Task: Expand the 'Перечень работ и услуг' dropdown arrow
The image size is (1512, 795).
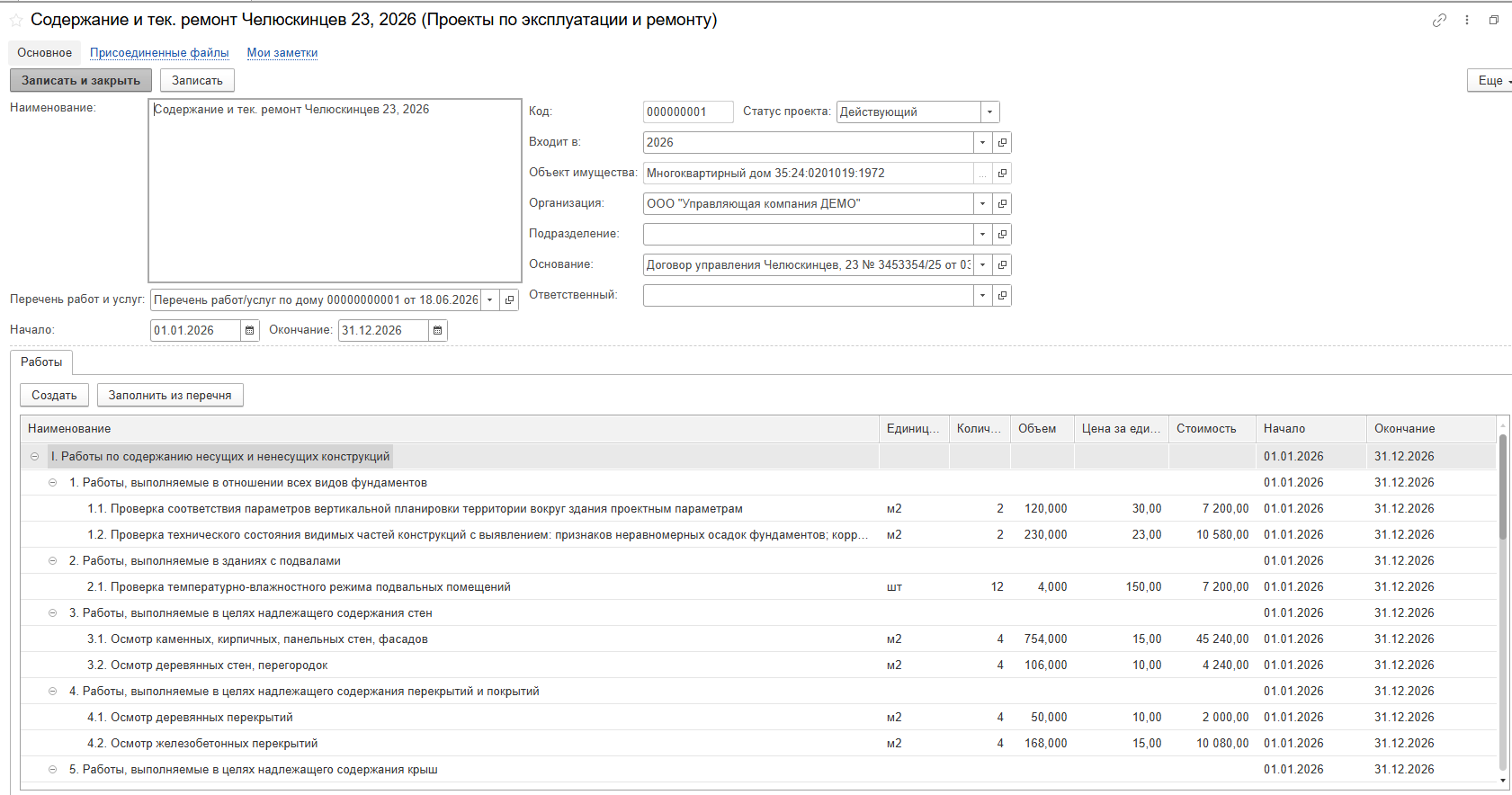Action: click(x=489, y=299)
